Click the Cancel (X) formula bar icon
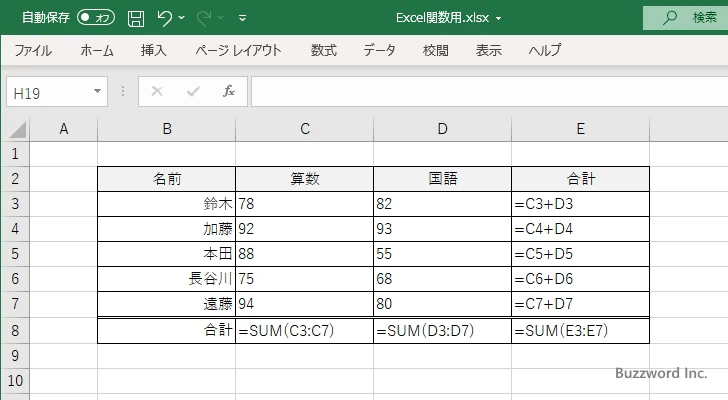Viewport: 728px width, 400px height. [157, 91]
